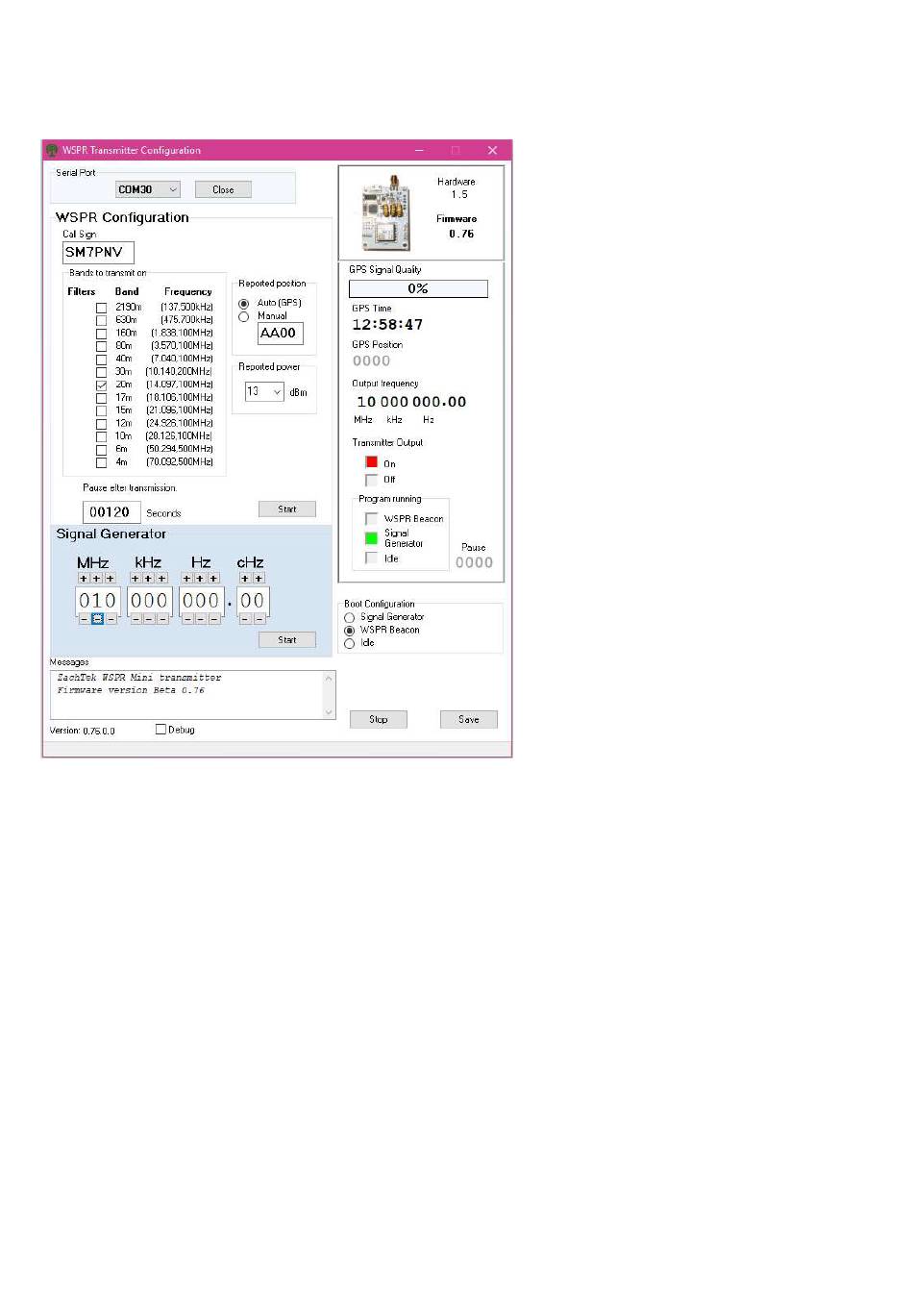913x1316 pixels.
Task: Enable the 40m band checkbox
Action: pyautogui.click(x=101, y=360)
